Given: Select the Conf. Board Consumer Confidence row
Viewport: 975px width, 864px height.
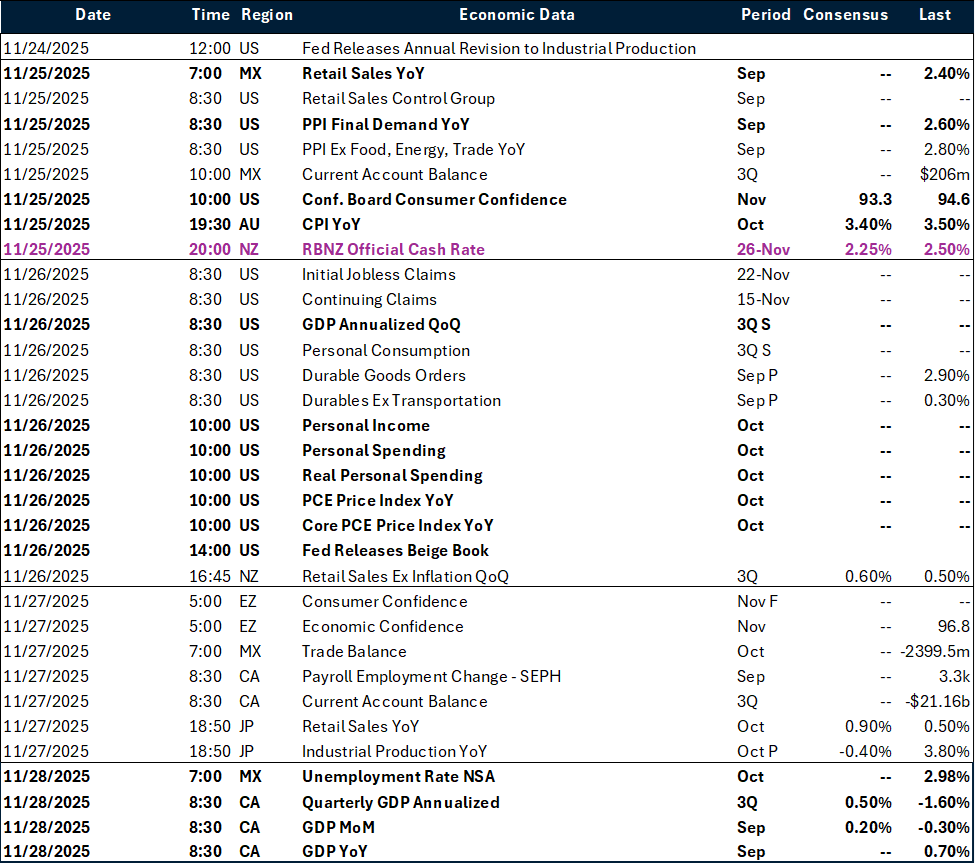Looking at the screenshot, I should (x=434, y=199).
